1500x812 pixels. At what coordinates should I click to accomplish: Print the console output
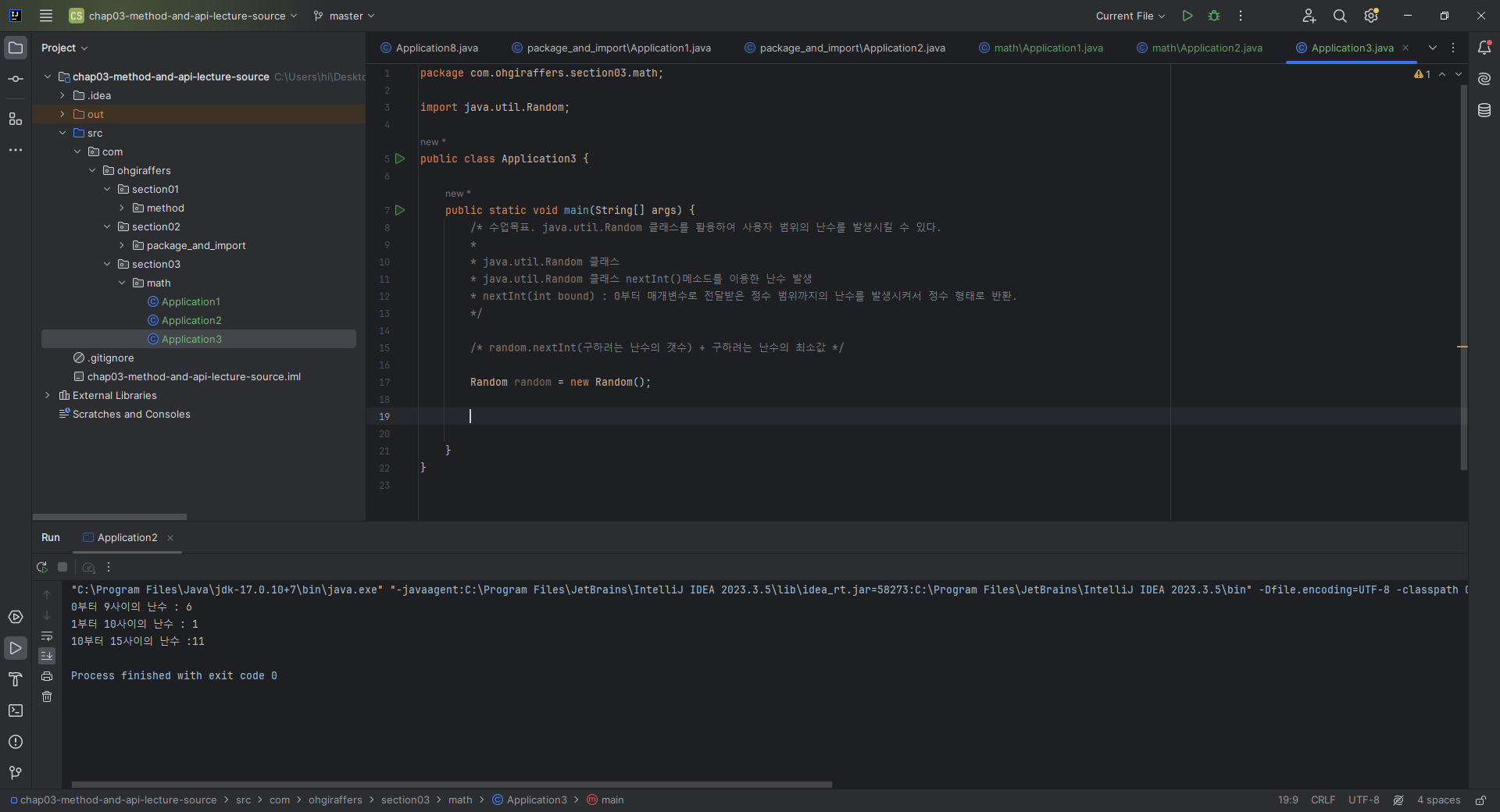tap(47, 676)
